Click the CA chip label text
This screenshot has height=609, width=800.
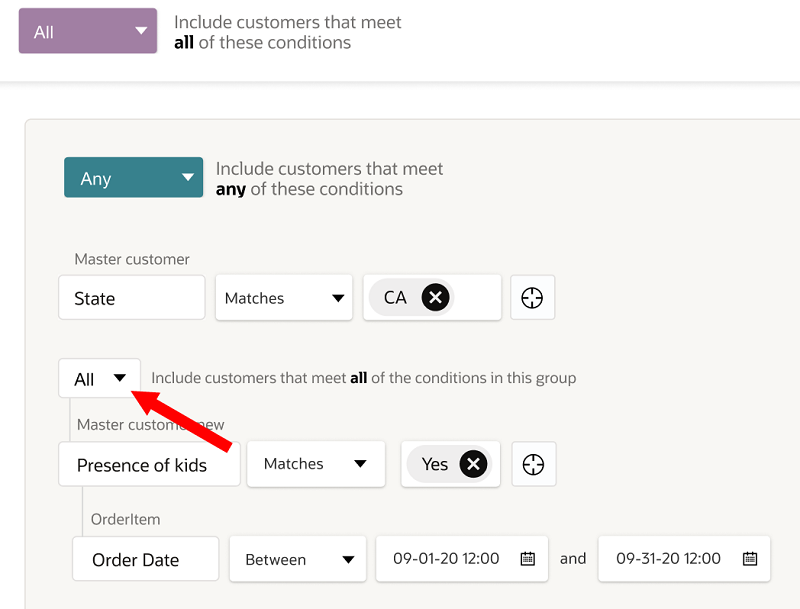[x=396, y=298]
